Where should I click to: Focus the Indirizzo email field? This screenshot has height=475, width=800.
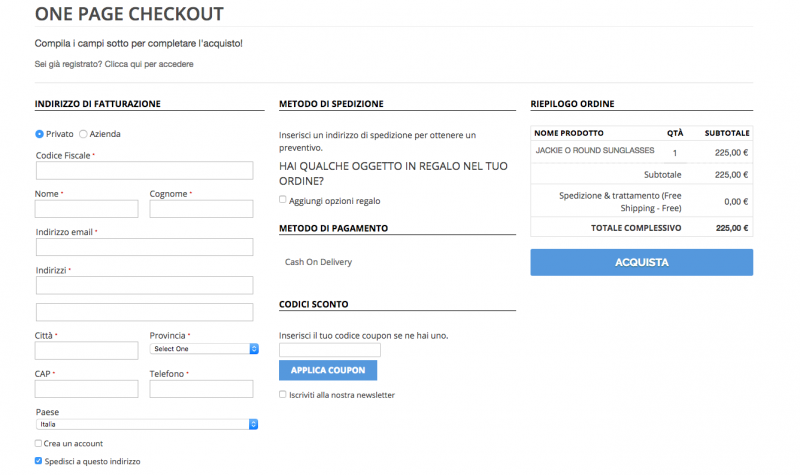144,247
